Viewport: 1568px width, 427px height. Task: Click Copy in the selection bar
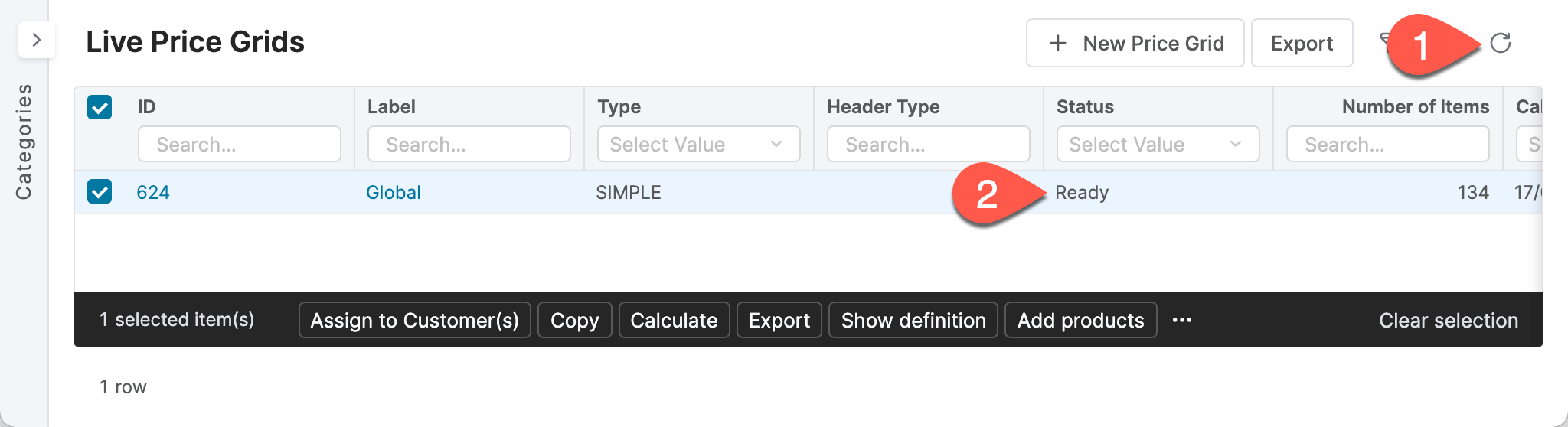point(574,320)
